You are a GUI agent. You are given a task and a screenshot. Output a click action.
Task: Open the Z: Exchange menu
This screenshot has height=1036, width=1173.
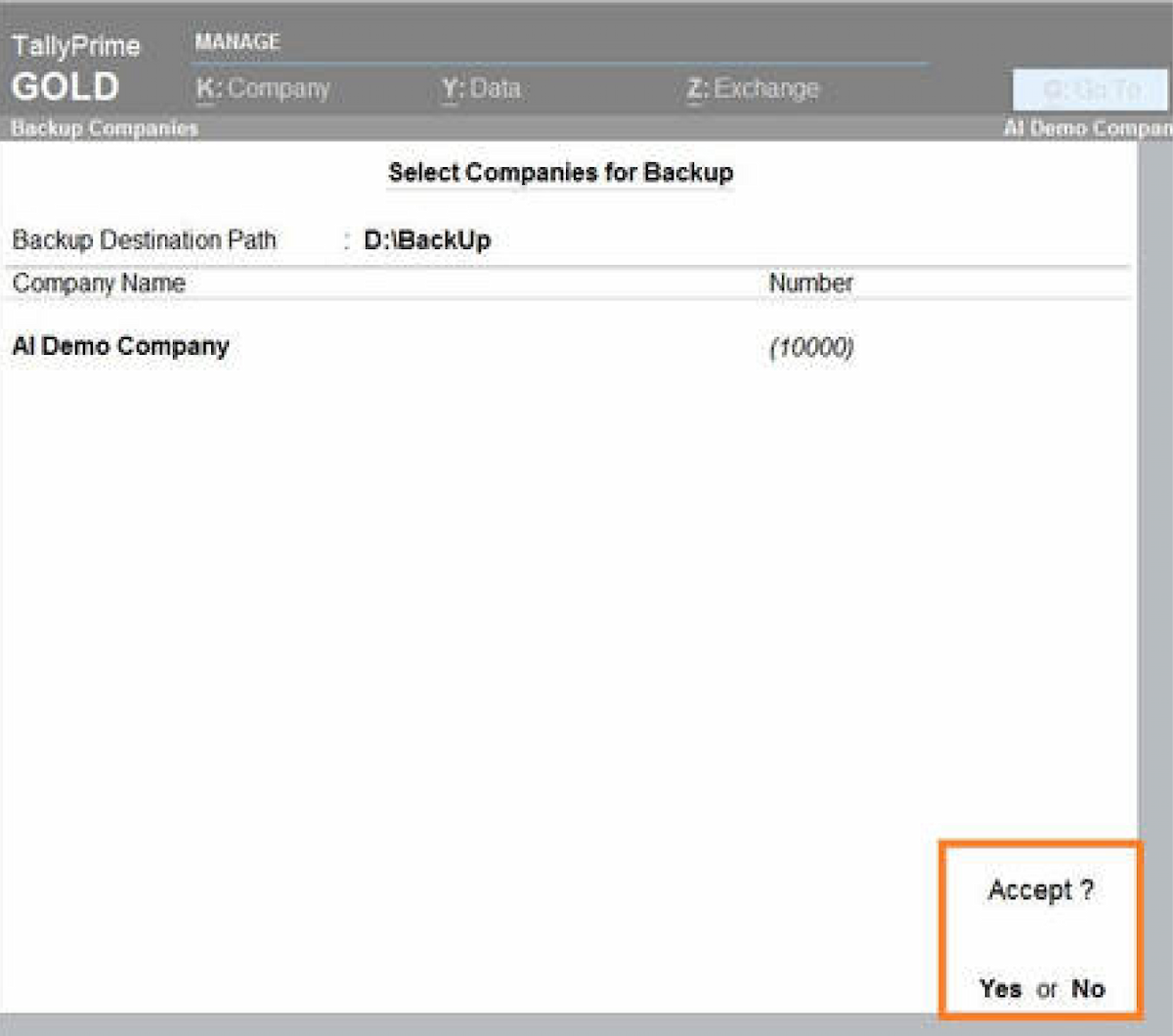753,89
